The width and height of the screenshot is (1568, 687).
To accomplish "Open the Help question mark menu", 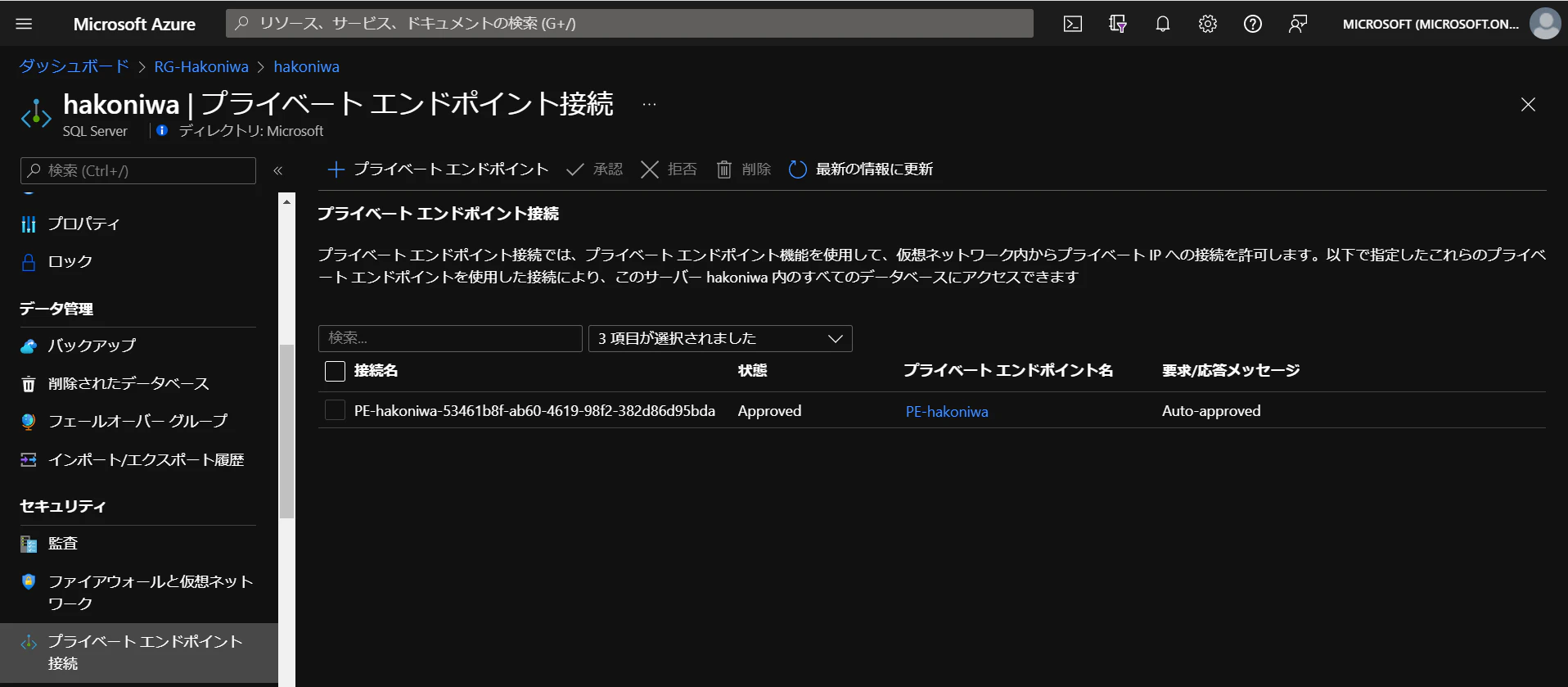I will (1252, 24).
